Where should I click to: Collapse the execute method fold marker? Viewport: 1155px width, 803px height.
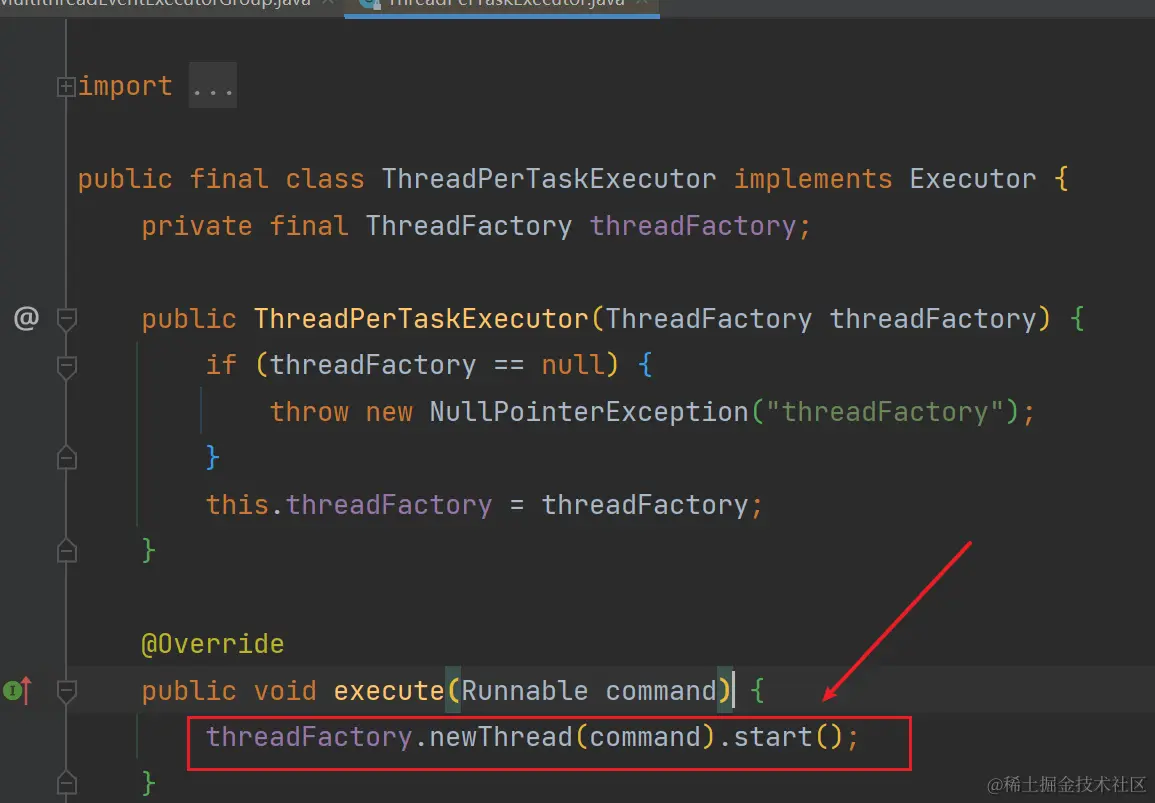coord(66,690)
